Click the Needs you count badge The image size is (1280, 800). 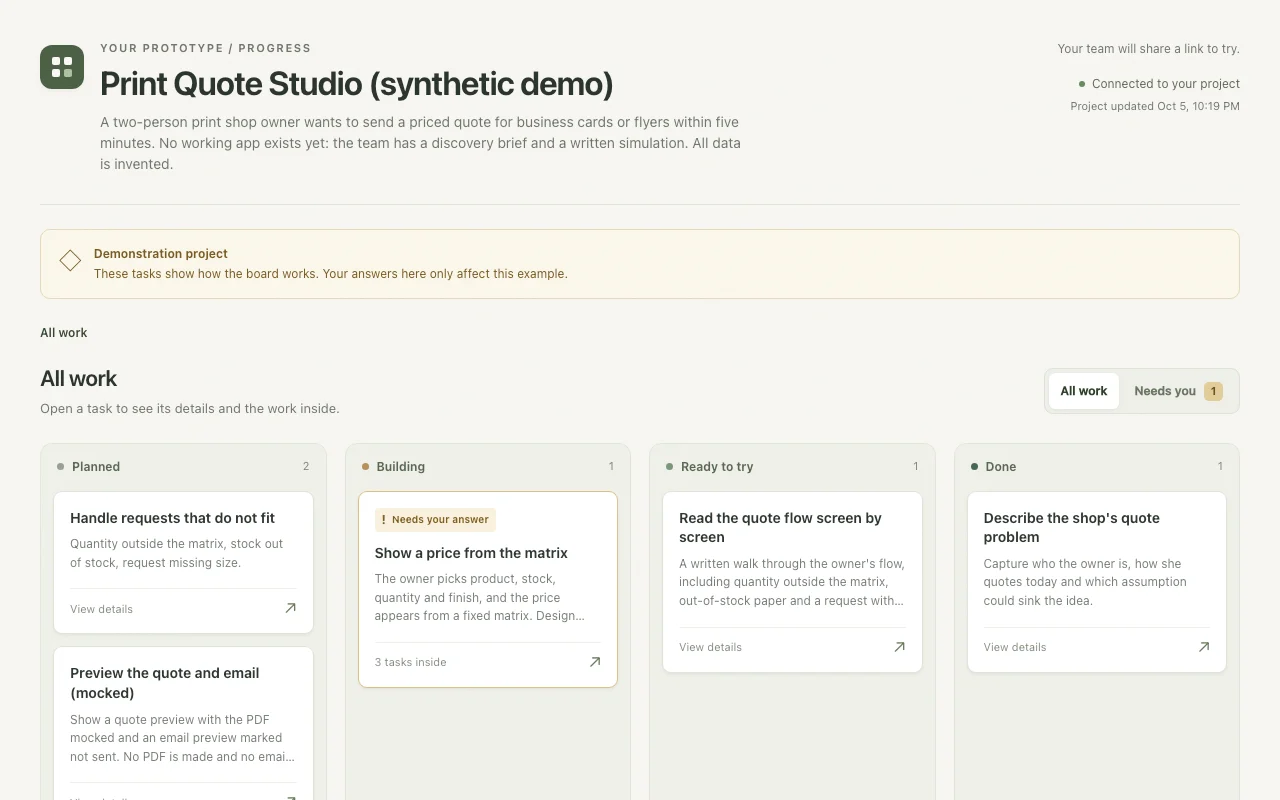(1213, 391)
